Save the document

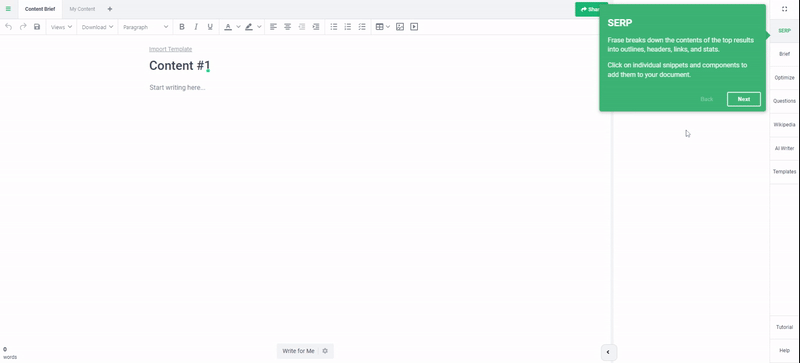(x=37, y=27)
